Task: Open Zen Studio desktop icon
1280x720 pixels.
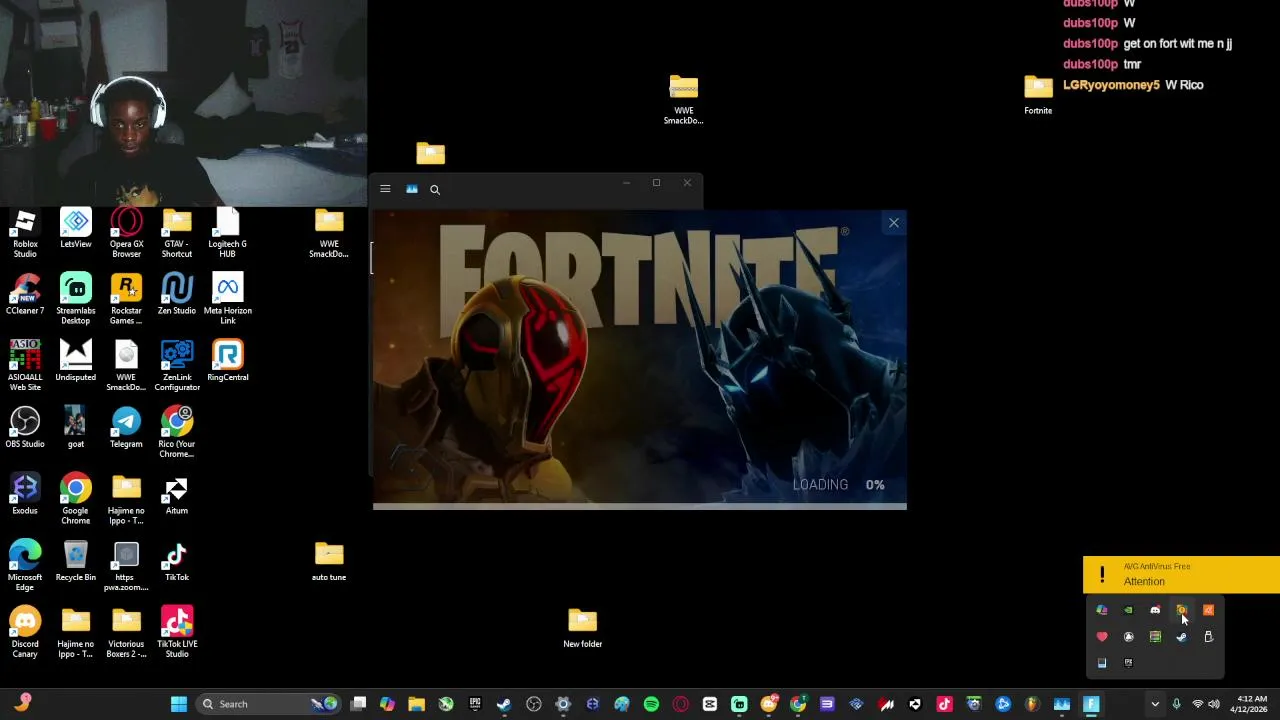Action: (177, 295)
